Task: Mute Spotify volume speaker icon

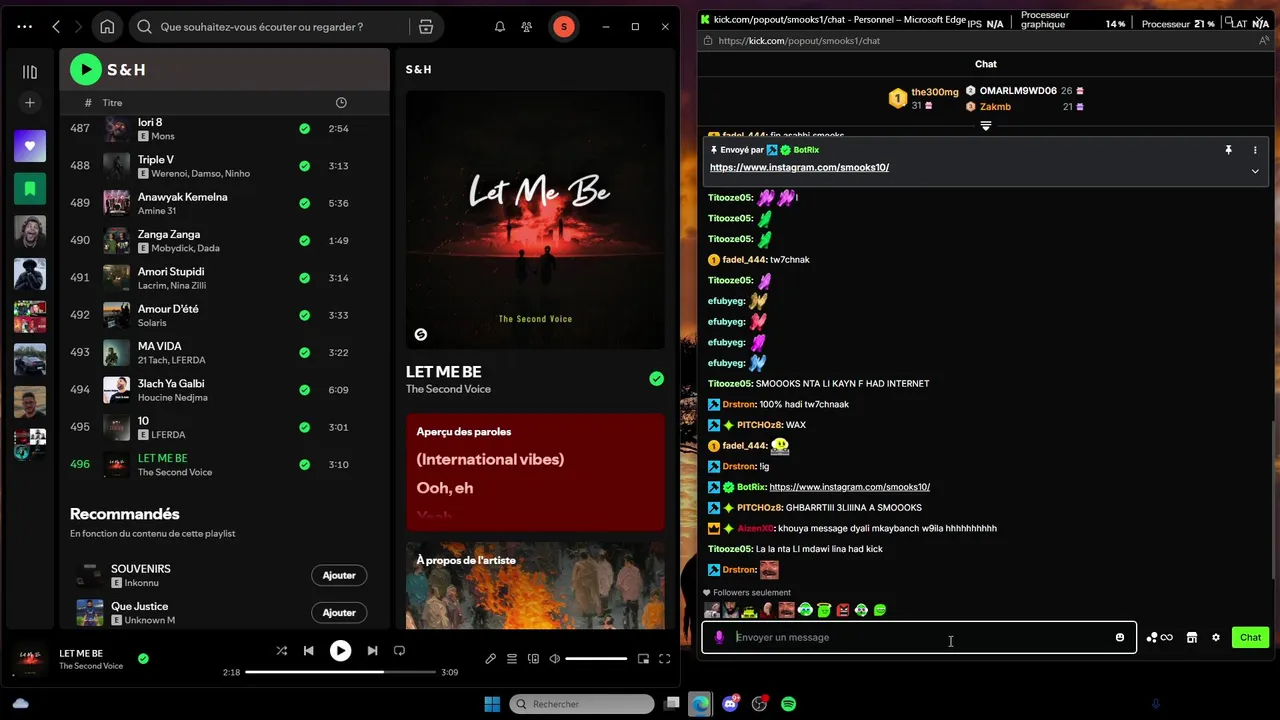Action: point(555,659)
